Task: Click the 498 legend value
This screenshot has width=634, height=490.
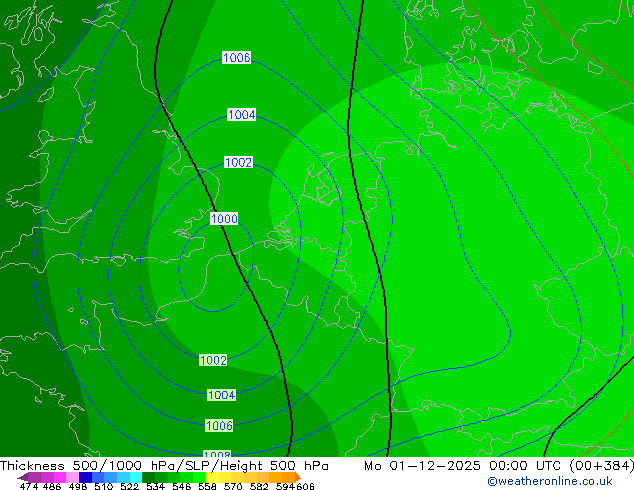Action: [x=78, y=486]
